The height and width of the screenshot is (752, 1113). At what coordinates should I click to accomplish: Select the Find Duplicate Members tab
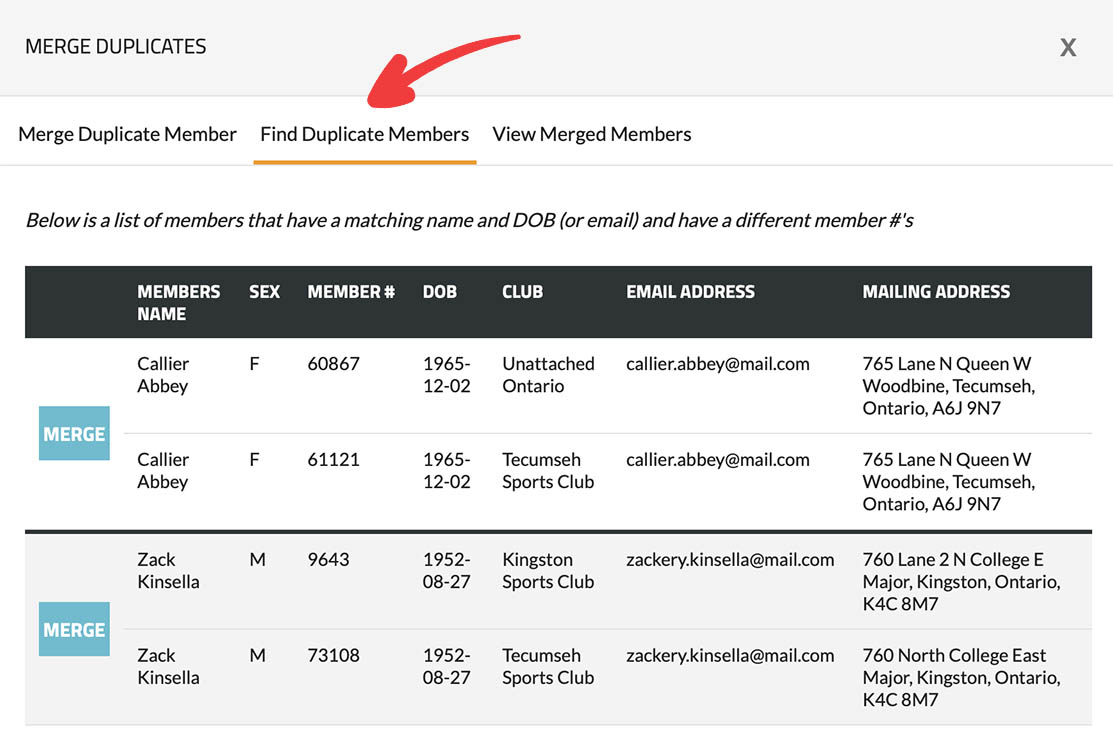[x=364, y=134]
